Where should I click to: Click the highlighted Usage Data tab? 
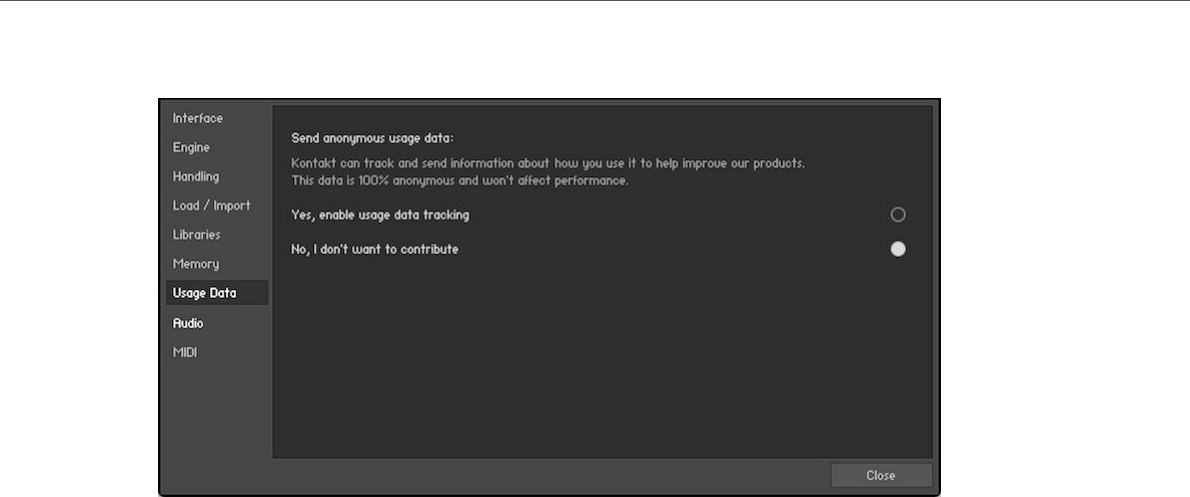point(205,293)
